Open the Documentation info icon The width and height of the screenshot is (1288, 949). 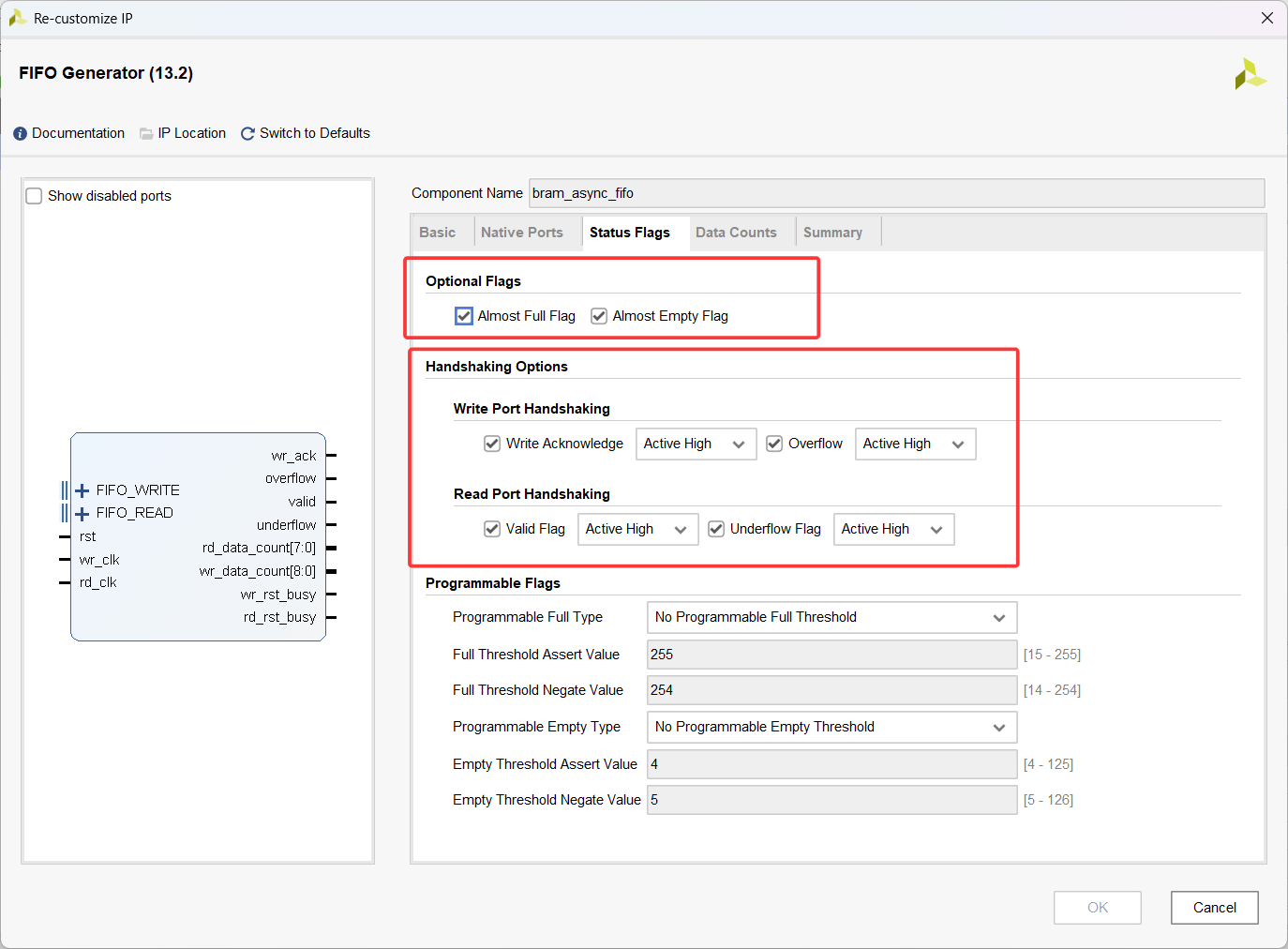[x=20, y=134]
